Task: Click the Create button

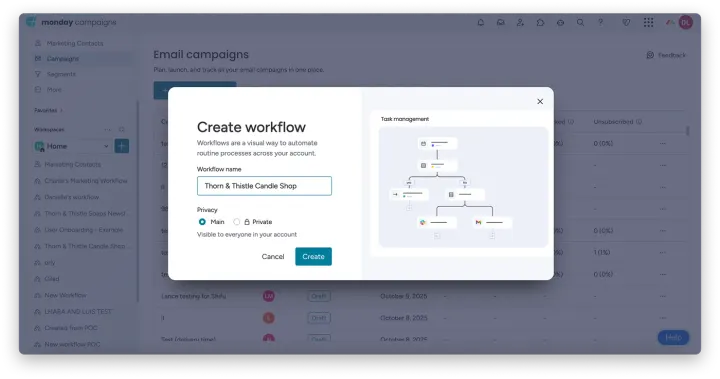Action: pyautogui.click(x=313, y=256)
